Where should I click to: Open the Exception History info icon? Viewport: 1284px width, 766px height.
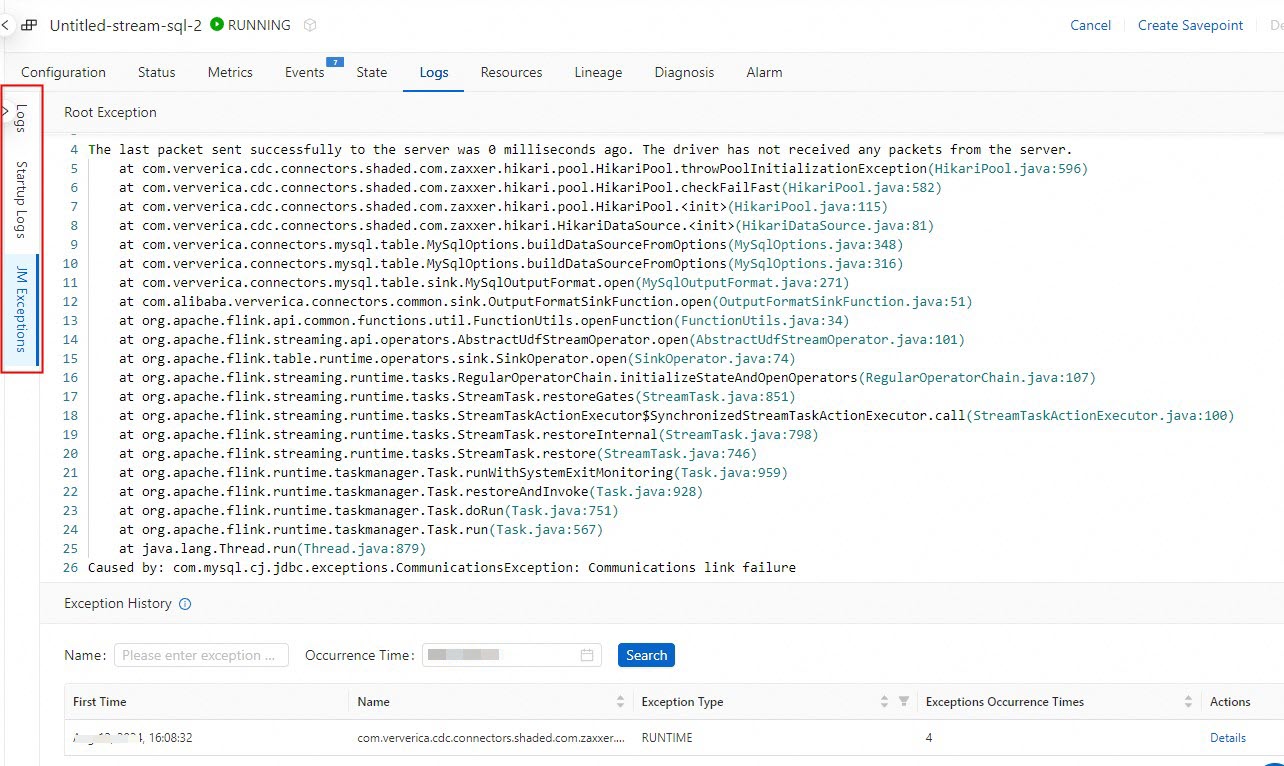[x=185, y=604]
